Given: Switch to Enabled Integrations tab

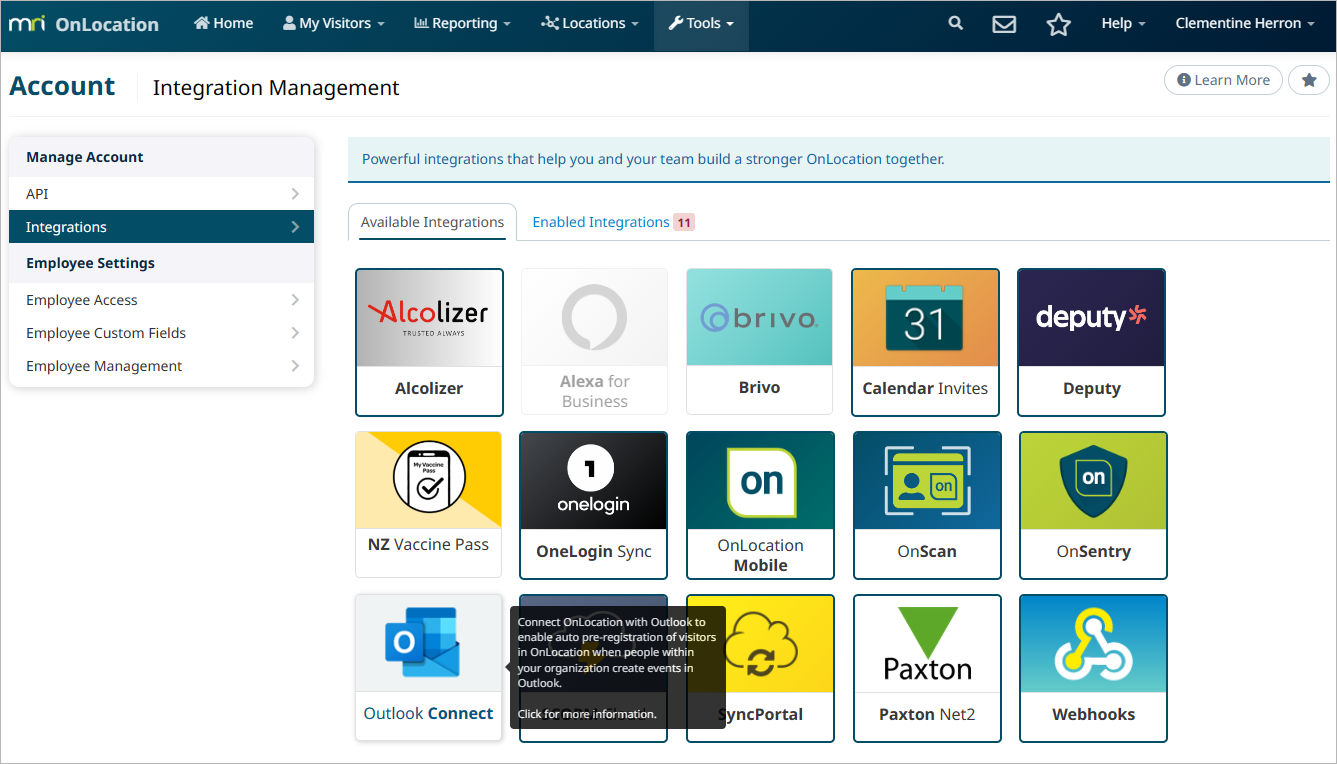Looking at the screenshot, I should [x=613, y=222].
